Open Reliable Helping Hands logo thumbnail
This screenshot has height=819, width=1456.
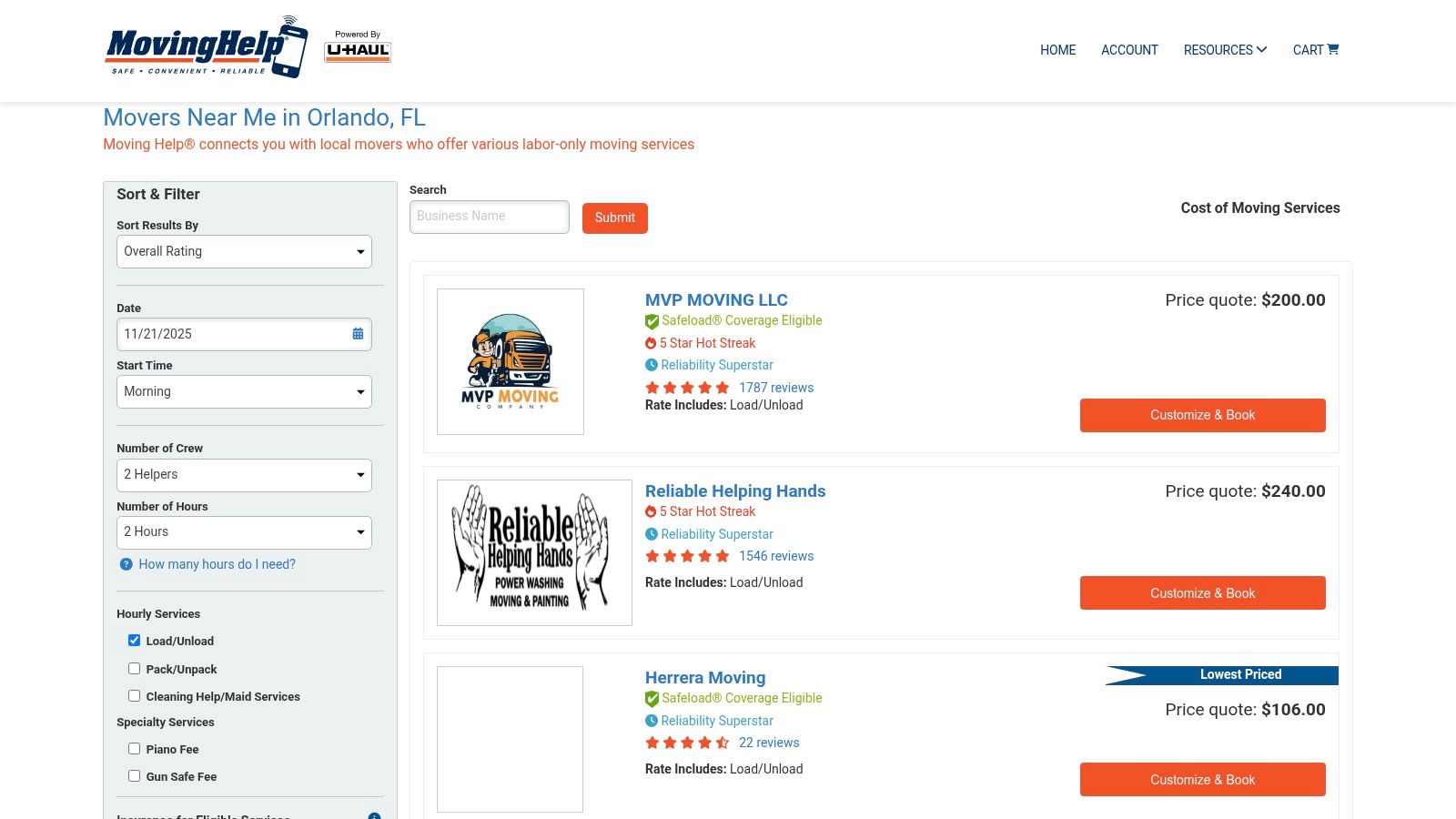(x=534, y=552)
